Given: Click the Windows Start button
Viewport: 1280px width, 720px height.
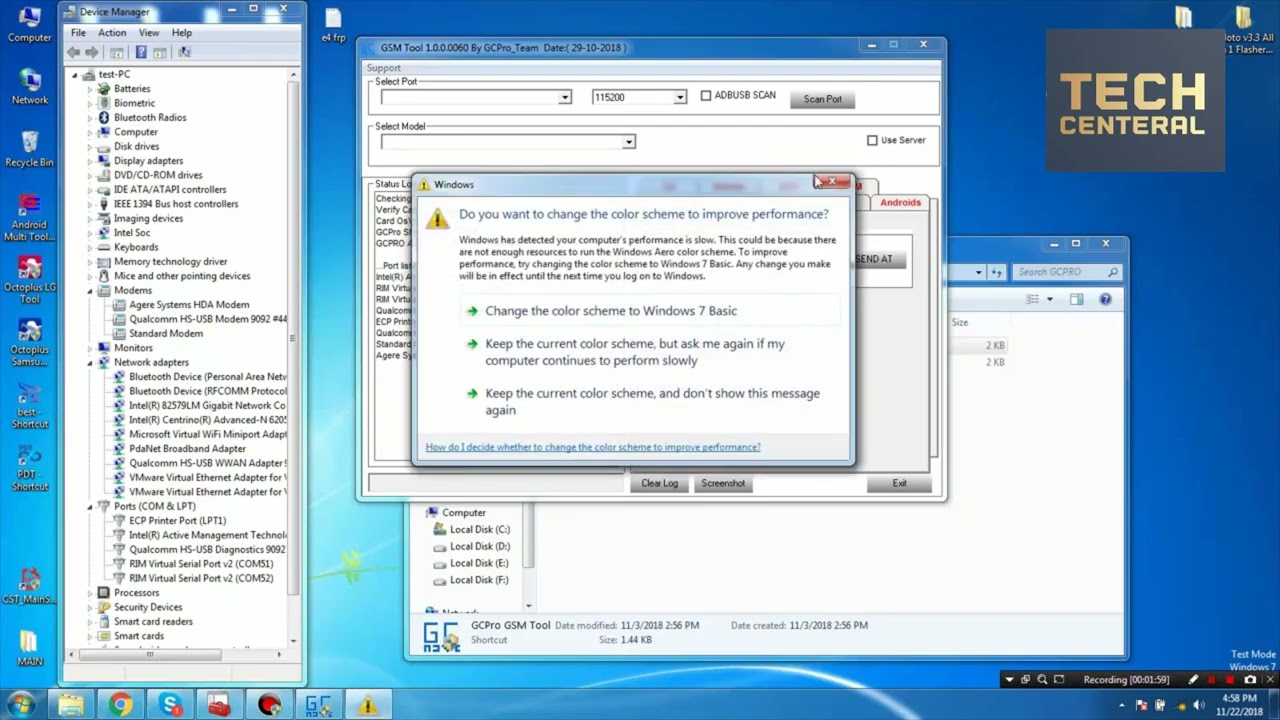Looking at the screenshot, I should (20, 705).
